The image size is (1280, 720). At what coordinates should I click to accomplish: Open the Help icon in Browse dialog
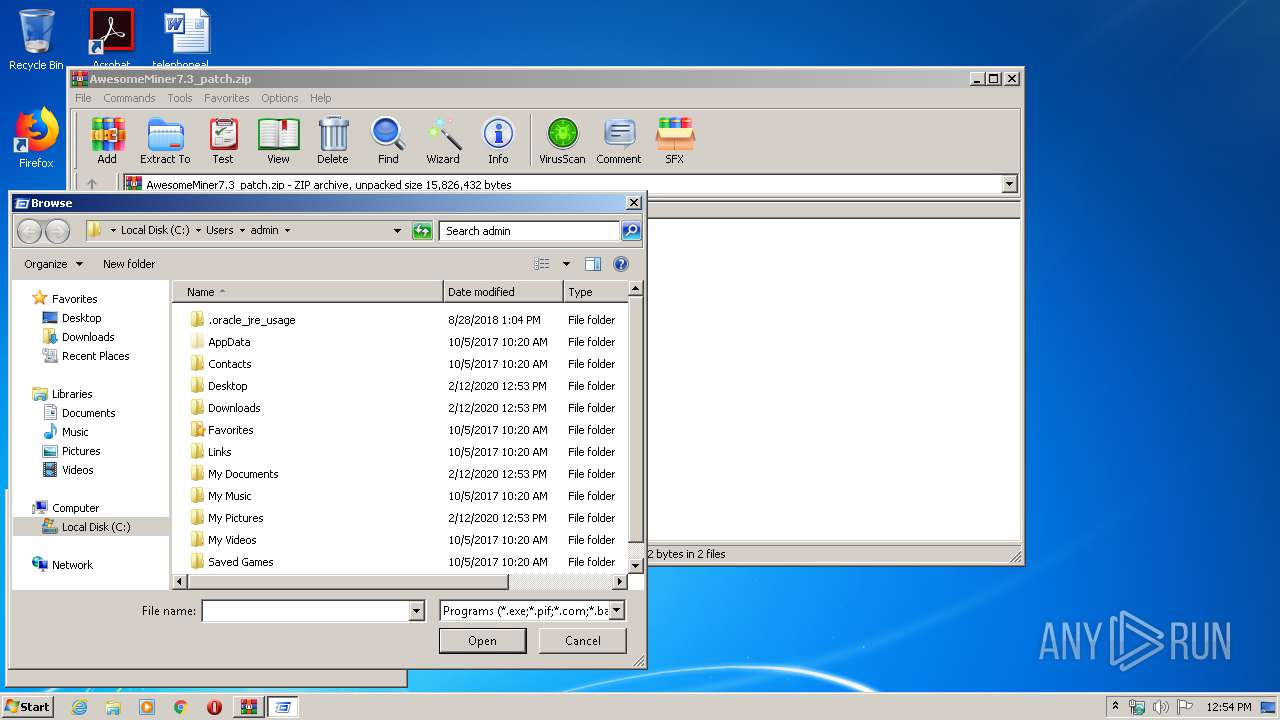coord(621,264)
